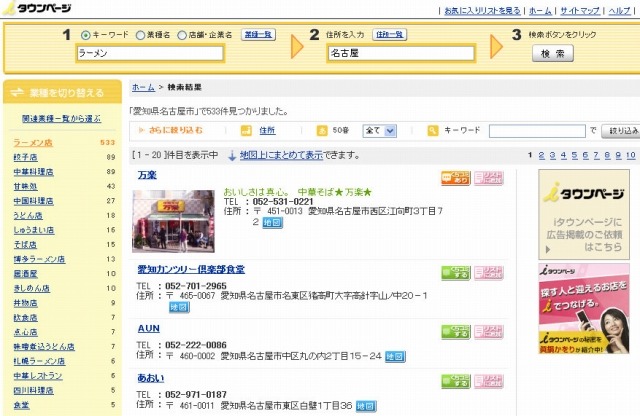Click green くちコミ icon for 愛知カンツリー倶楽部食堂
Viewport: 640px width, 416px height.
(456, 273)
